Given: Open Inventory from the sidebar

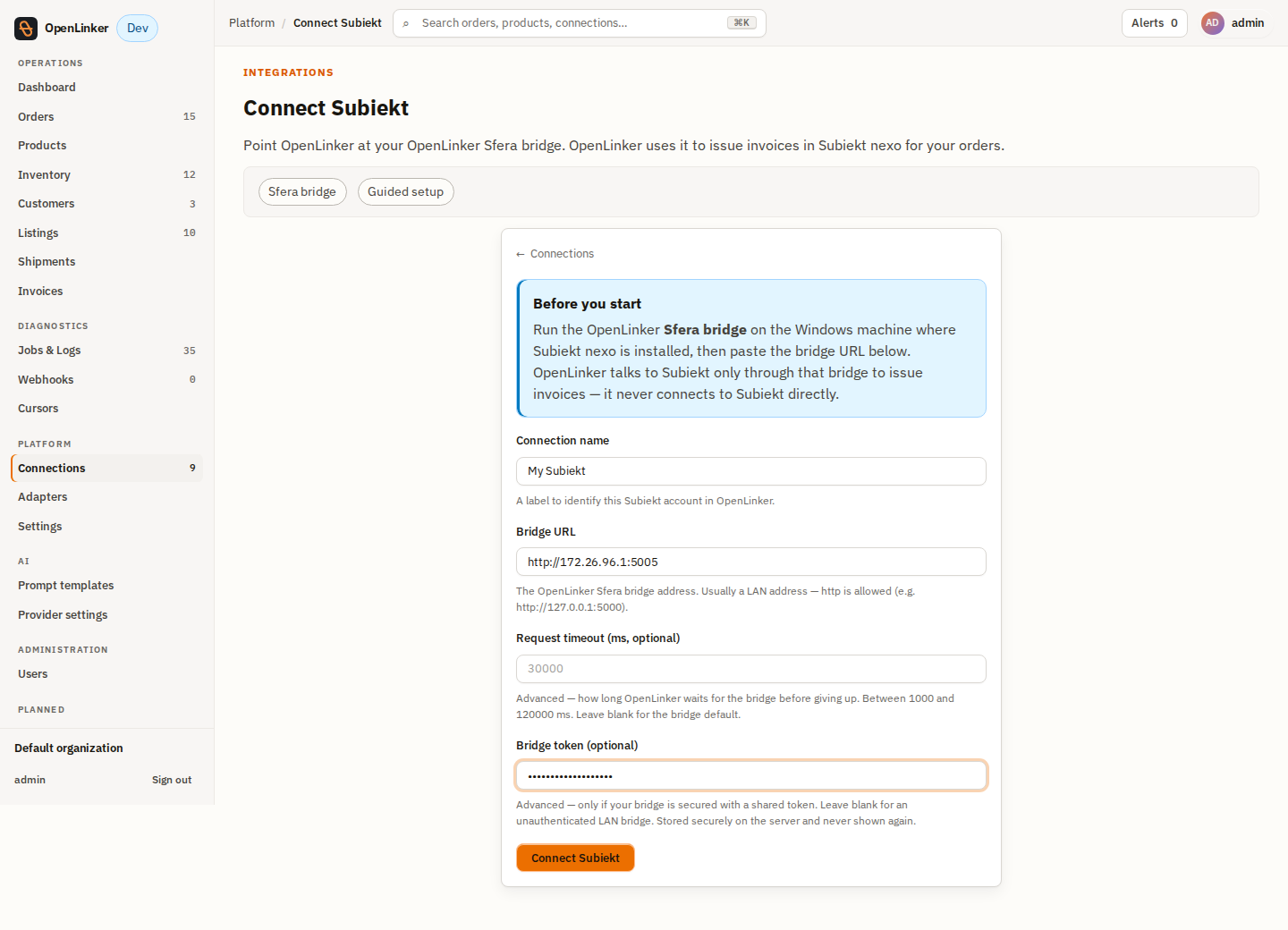Looking at the screenshot, I should [x=106, y=175].
